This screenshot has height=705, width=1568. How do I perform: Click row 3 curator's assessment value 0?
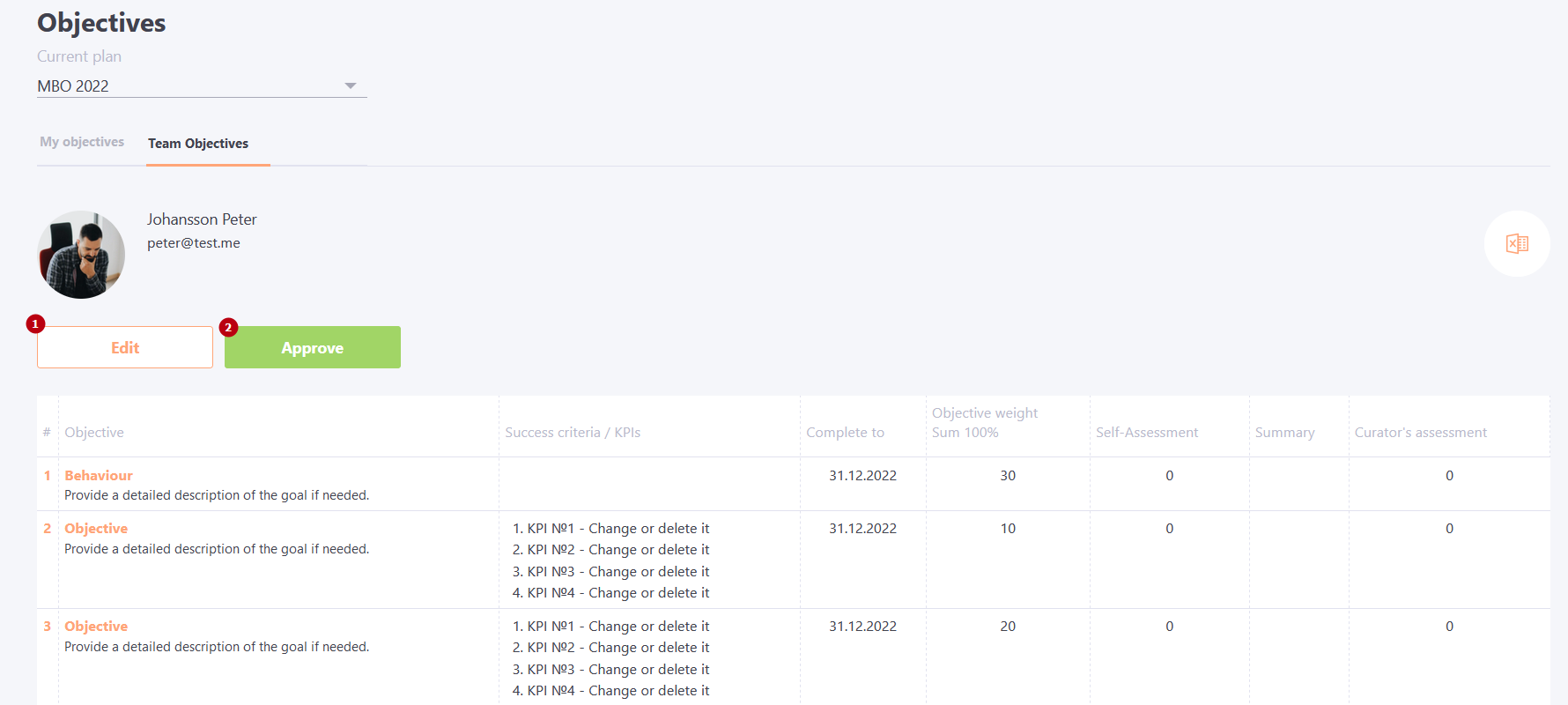click(1449, 626)
